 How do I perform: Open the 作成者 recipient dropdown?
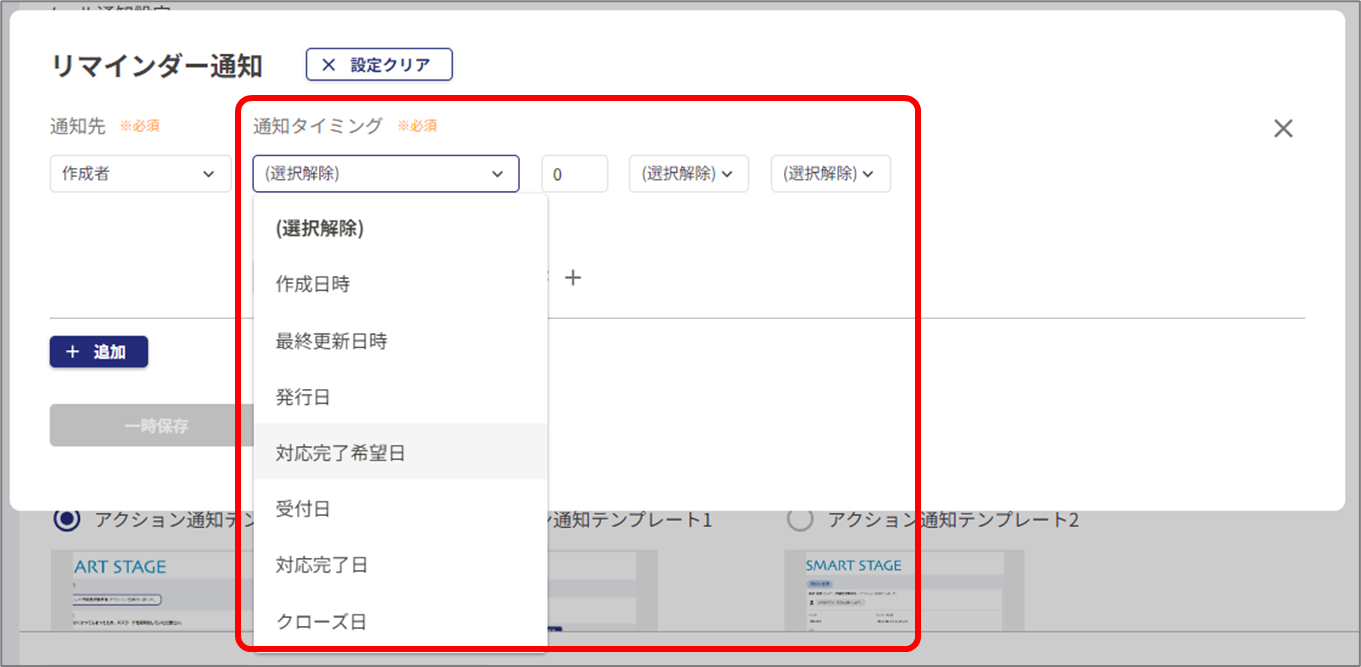(x=139, y=174)
